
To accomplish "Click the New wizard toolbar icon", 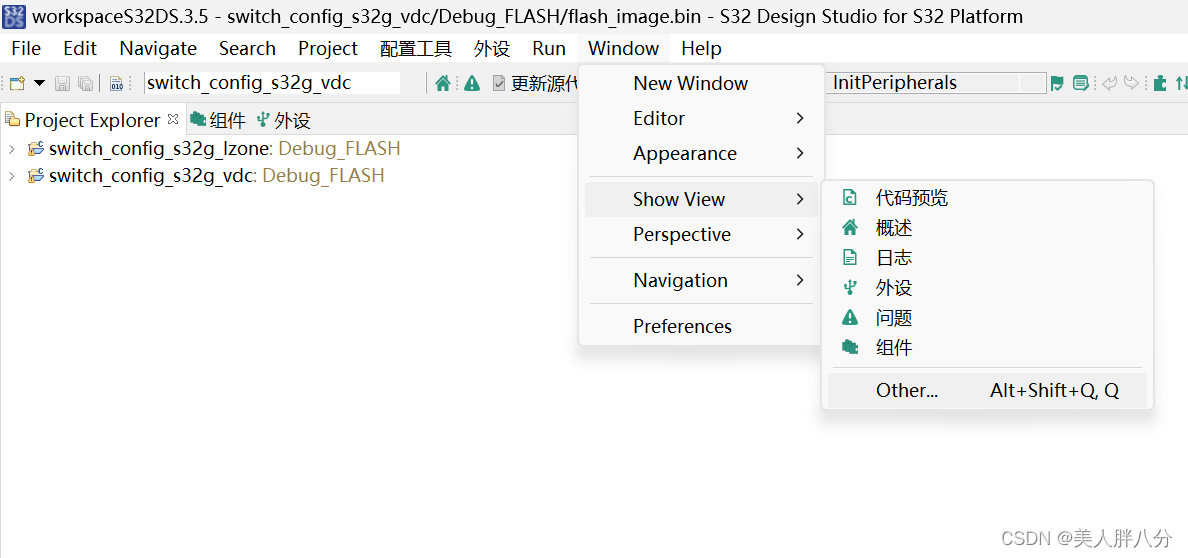I will pos(17,83).
